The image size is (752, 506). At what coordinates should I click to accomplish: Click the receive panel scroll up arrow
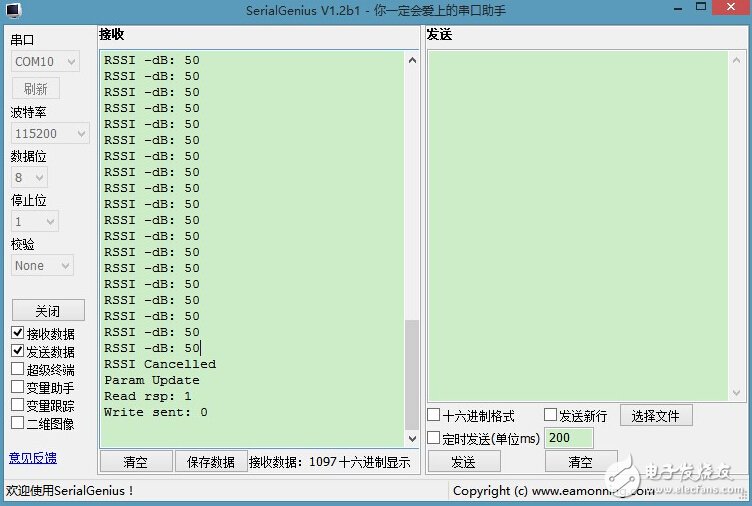coord(412,60)
